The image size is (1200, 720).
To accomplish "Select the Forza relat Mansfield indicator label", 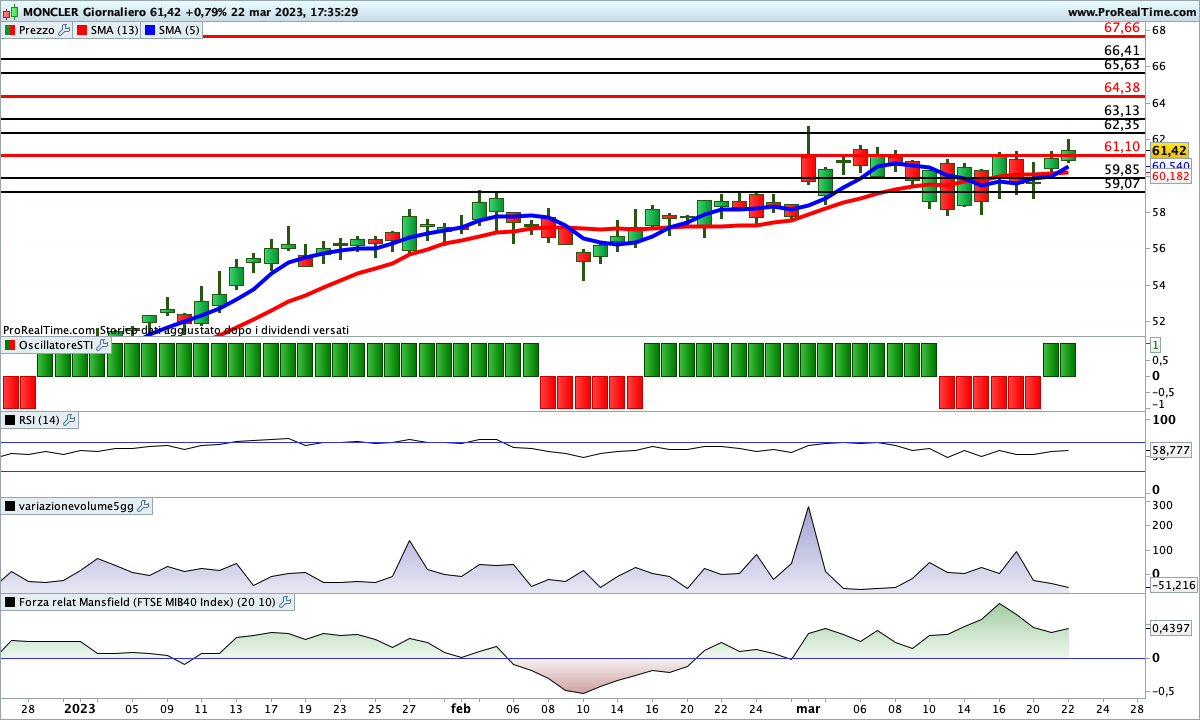I will (x=147, y=602).
